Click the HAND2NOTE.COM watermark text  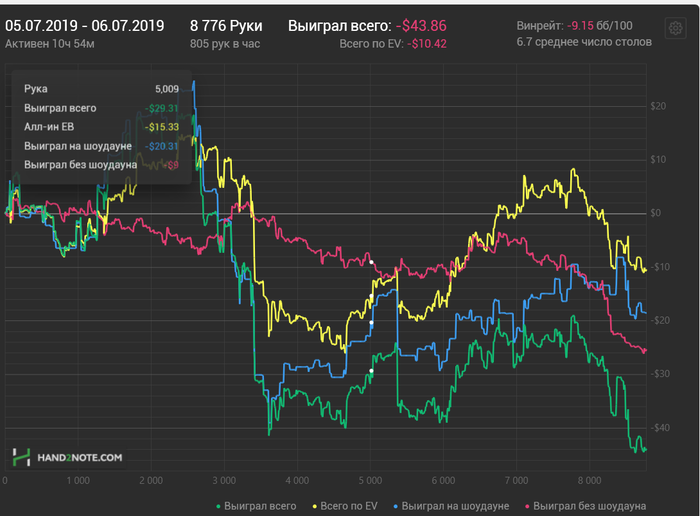80,458
